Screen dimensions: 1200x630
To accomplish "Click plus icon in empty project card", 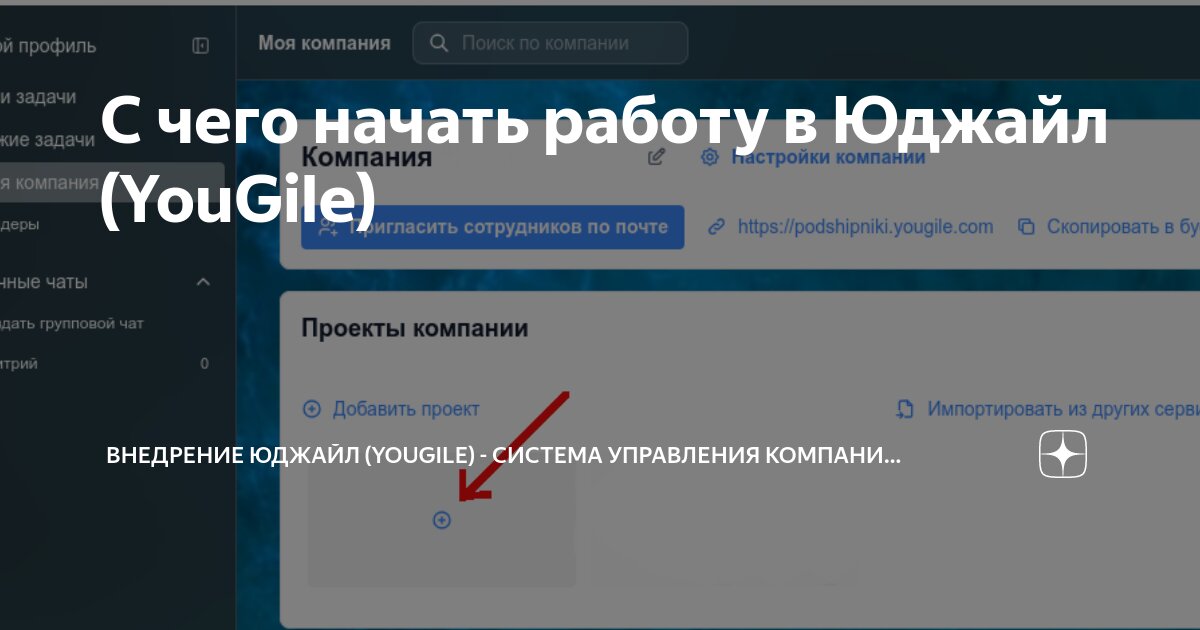I will pos(442,520).
